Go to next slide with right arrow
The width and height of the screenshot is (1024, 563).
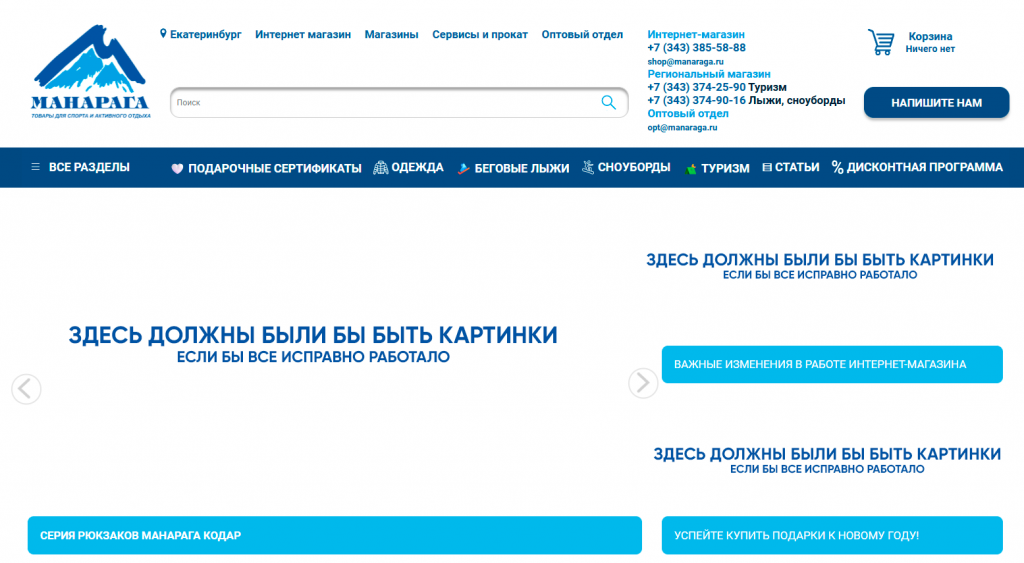[x=643, y=383]
